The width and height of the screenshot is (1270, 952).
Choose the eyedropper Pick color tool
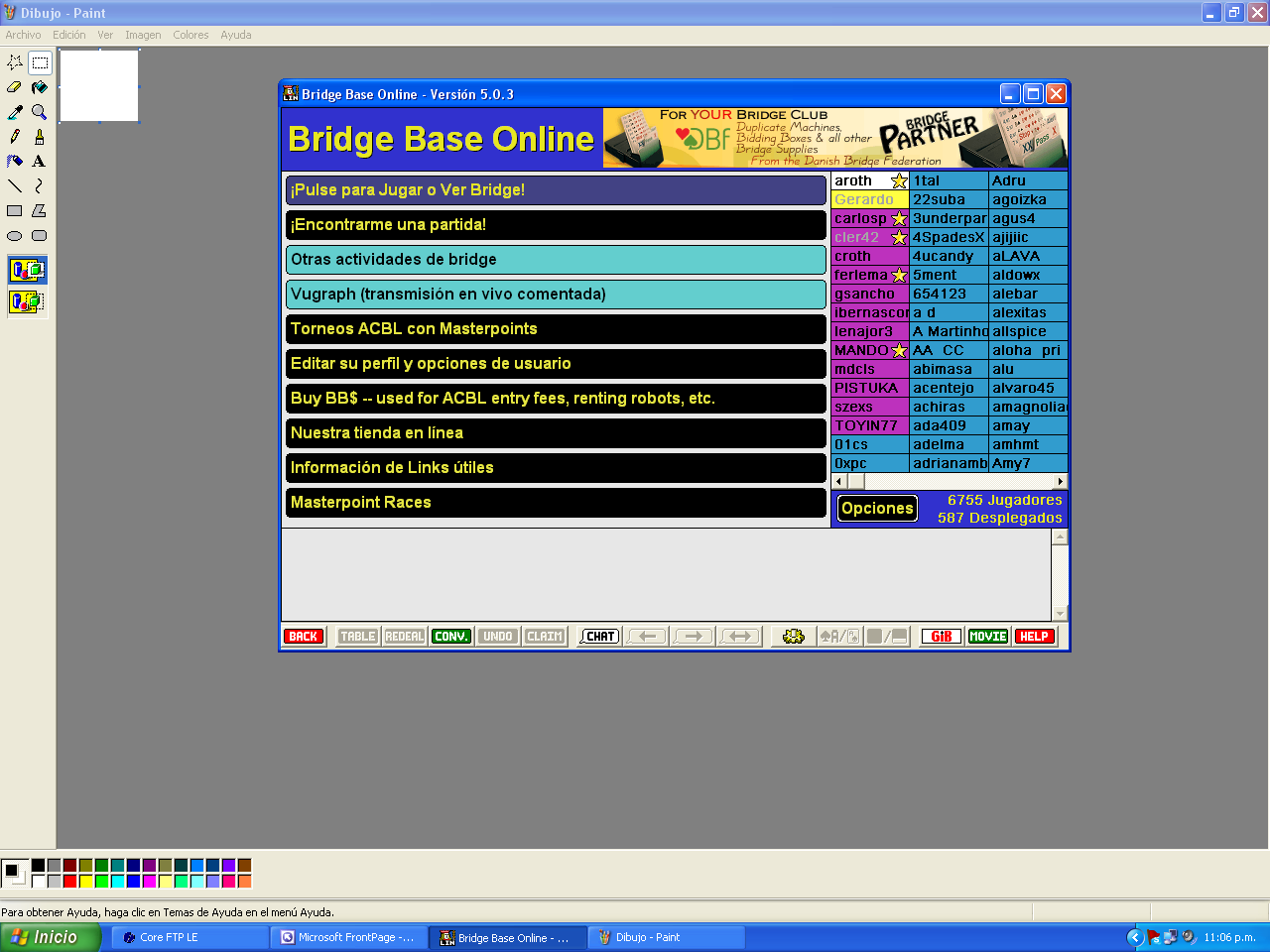pyautogui.click(x=15, y=112)
